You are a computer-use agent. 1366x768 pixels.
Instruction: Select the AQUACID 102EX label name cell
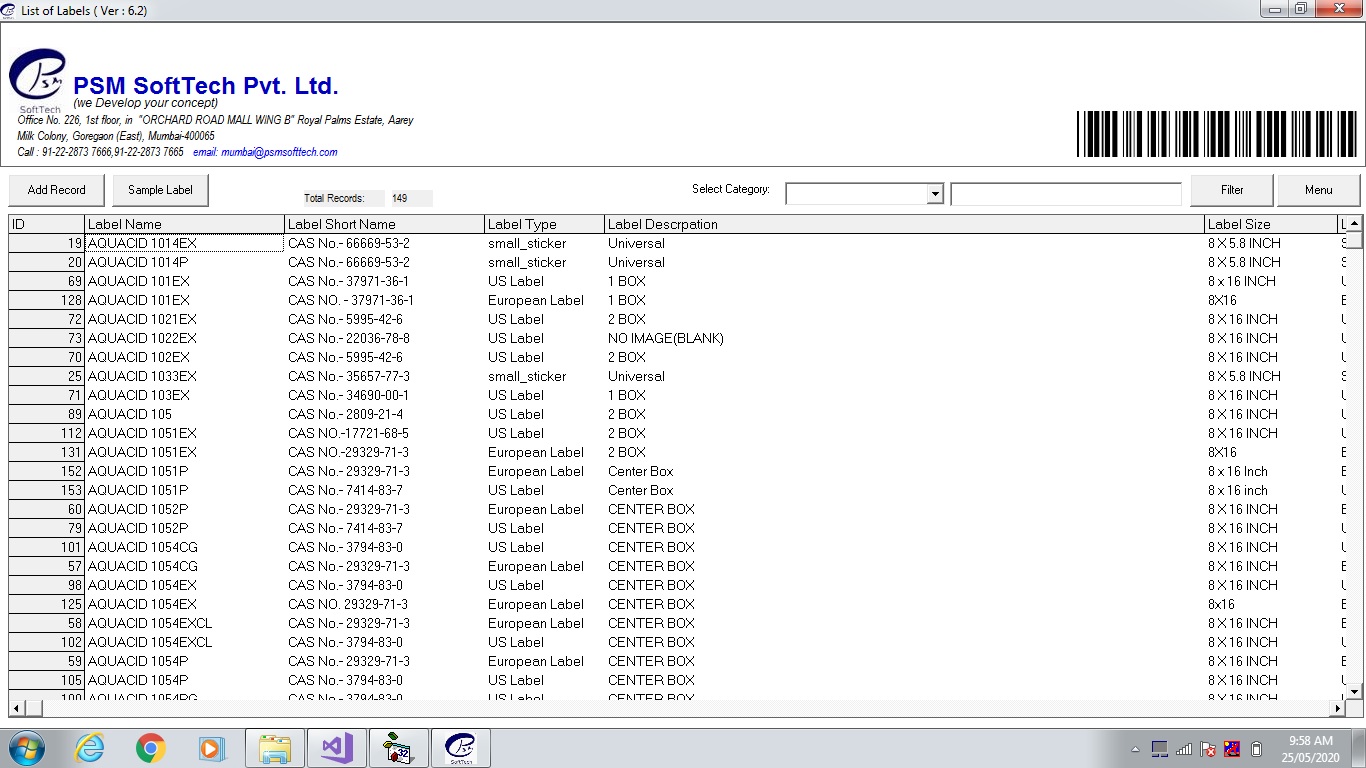(185, 357)
